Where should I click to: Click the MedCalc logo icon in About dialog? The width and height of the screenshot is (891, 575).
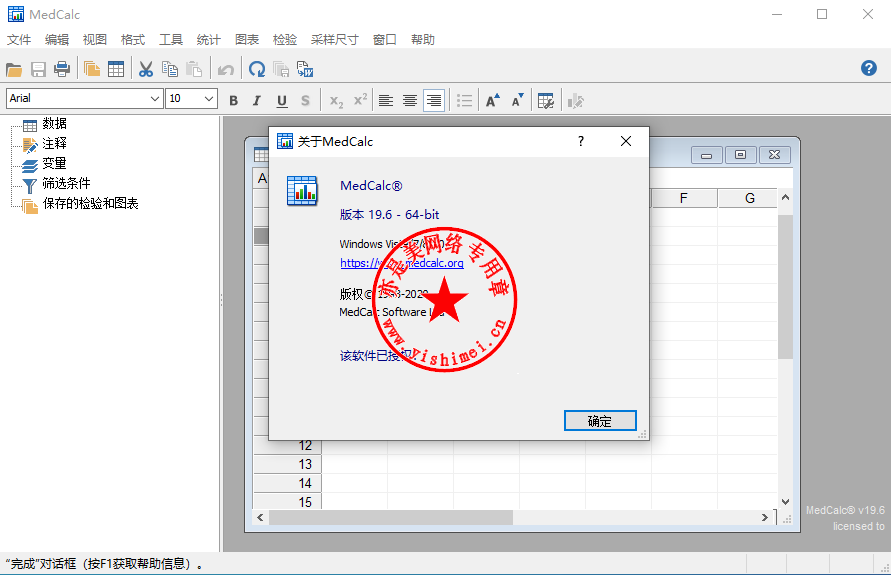[302, 190]
